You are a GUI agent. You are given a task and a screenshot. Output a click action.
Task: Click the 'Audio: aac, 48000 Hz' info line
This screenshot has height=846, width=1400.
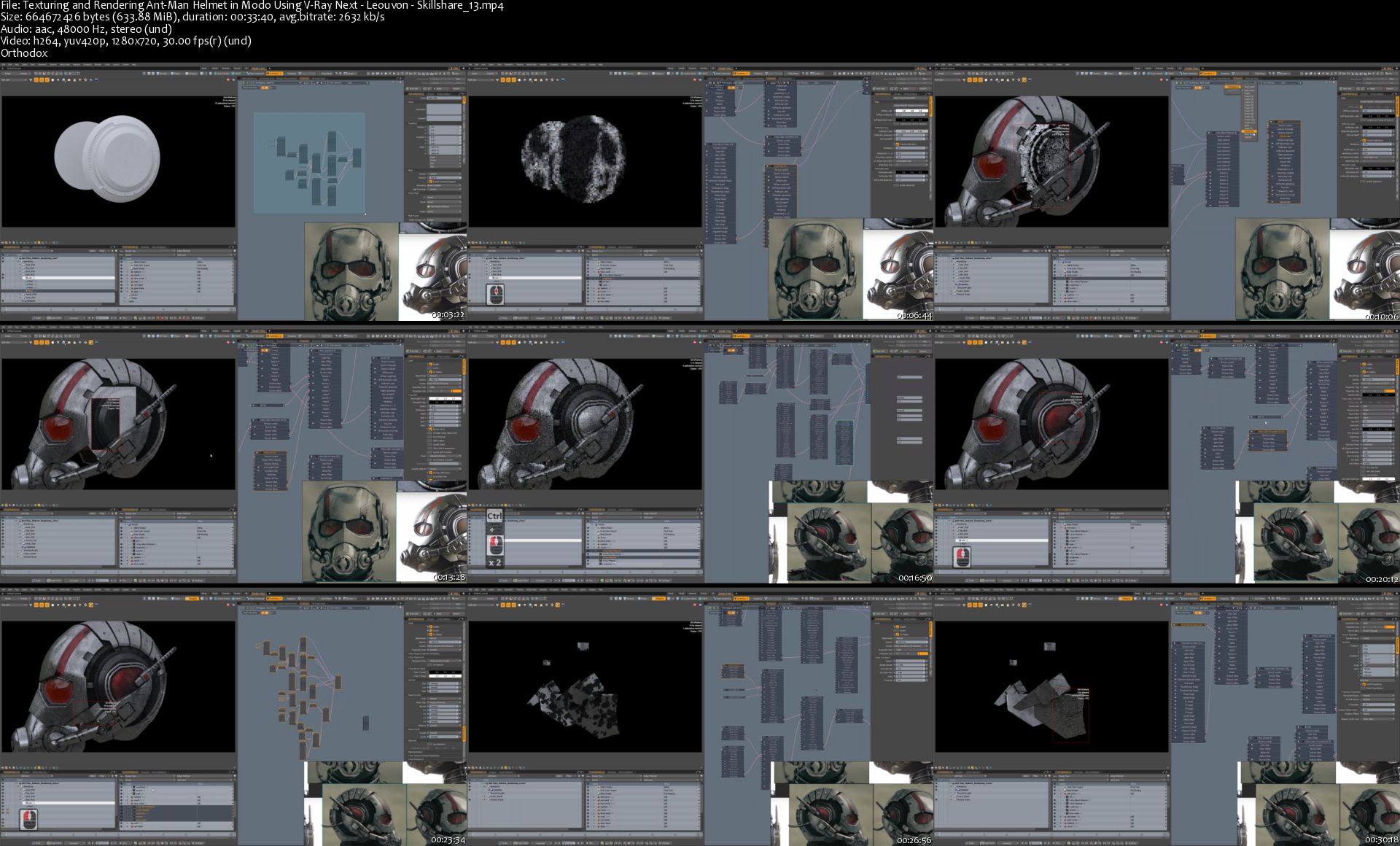pos(86,29)
